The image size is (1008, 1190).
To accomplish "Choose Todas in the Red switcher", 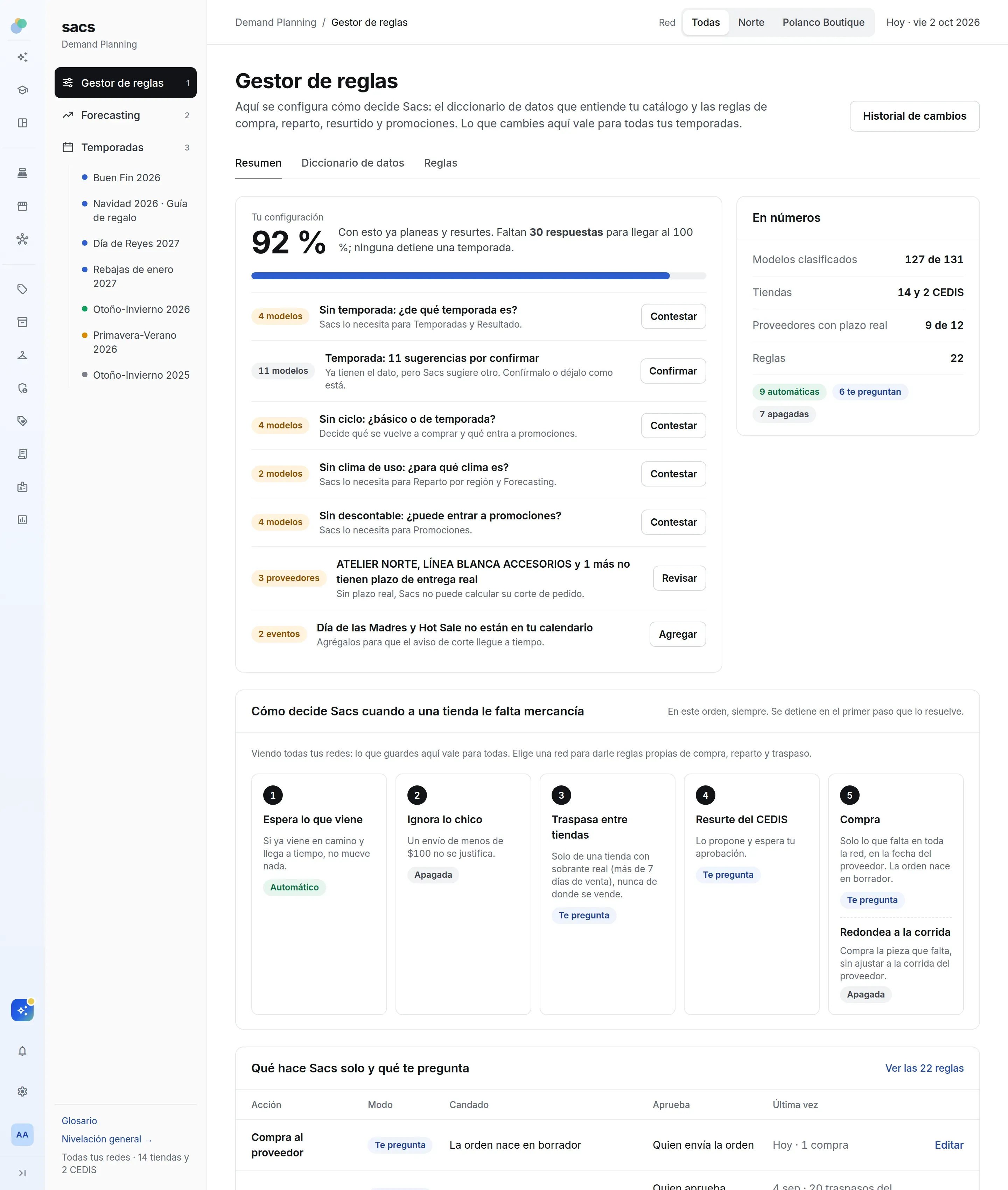I will [706, 22].
